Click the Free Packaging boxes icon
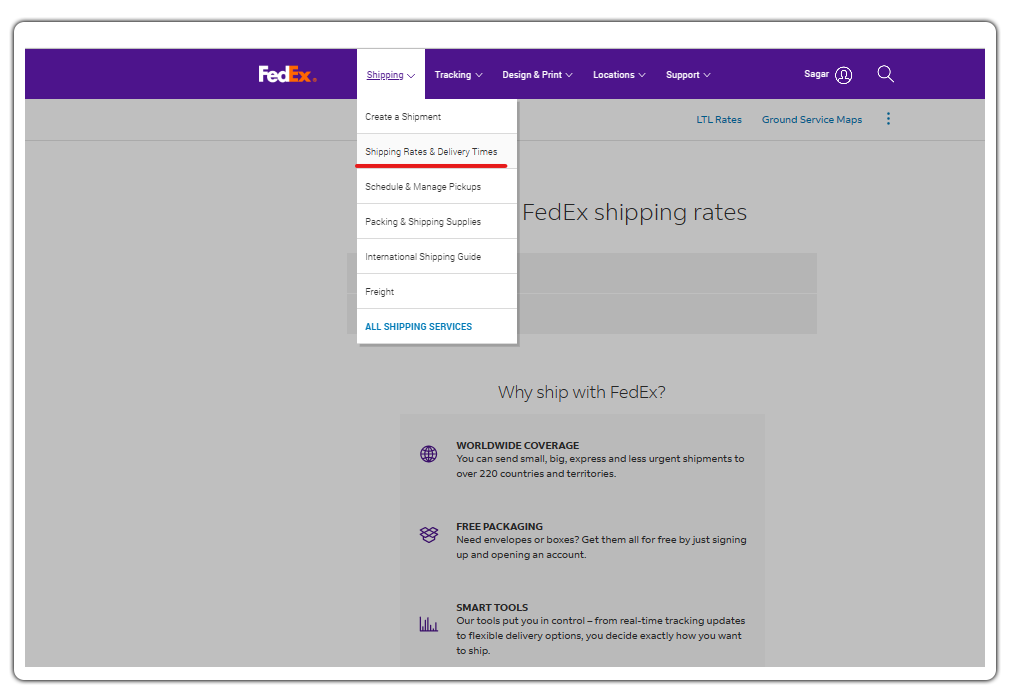Screen dimensions: 1010x697 428,534
